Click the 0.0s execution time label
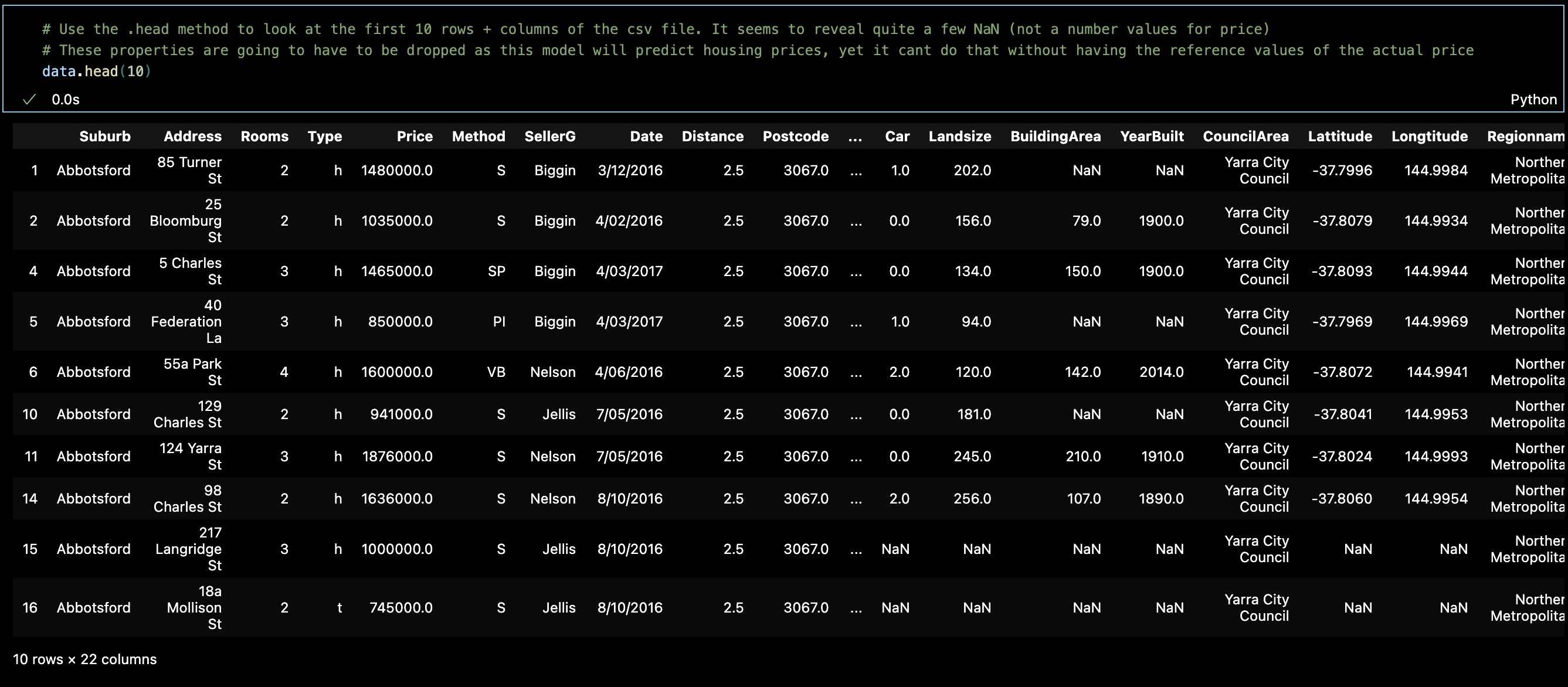 [x=65, y=99]
